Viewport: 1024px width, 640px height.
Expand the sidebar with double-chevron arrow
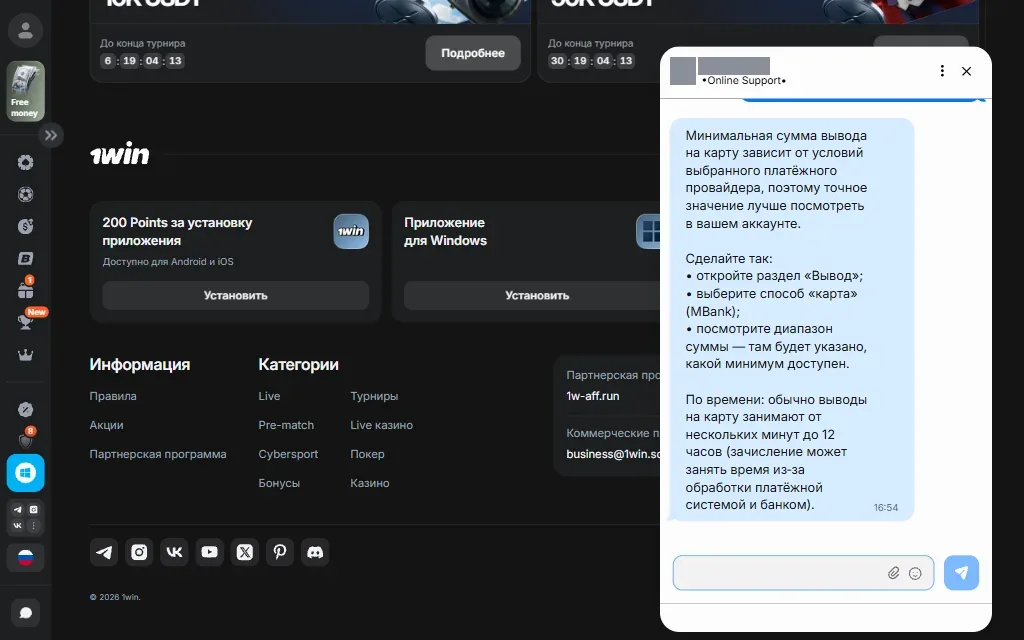tap(51, 135)
